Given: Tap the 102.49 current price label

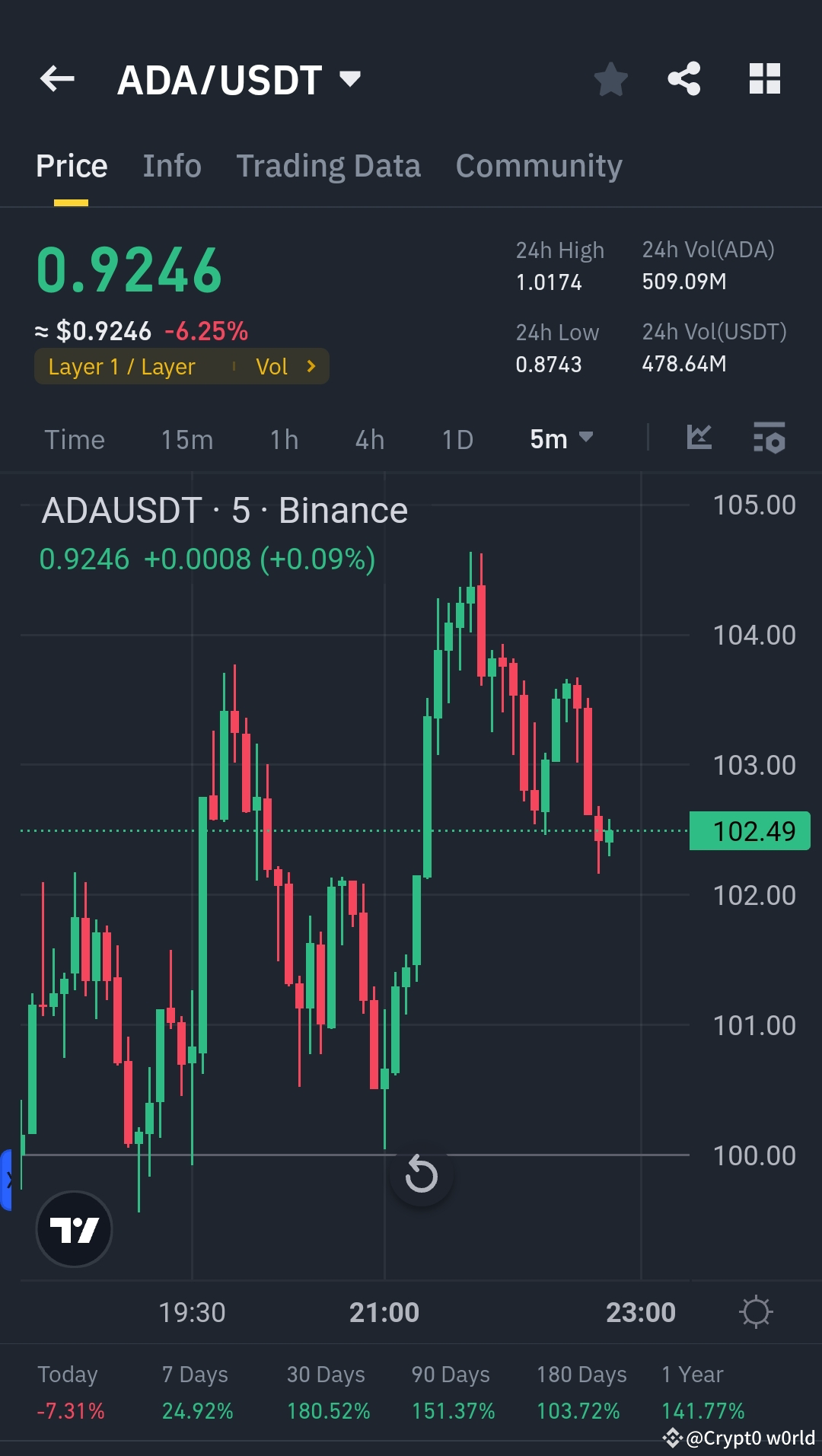Looking at the screenshot, I should (x=750, y=830).
